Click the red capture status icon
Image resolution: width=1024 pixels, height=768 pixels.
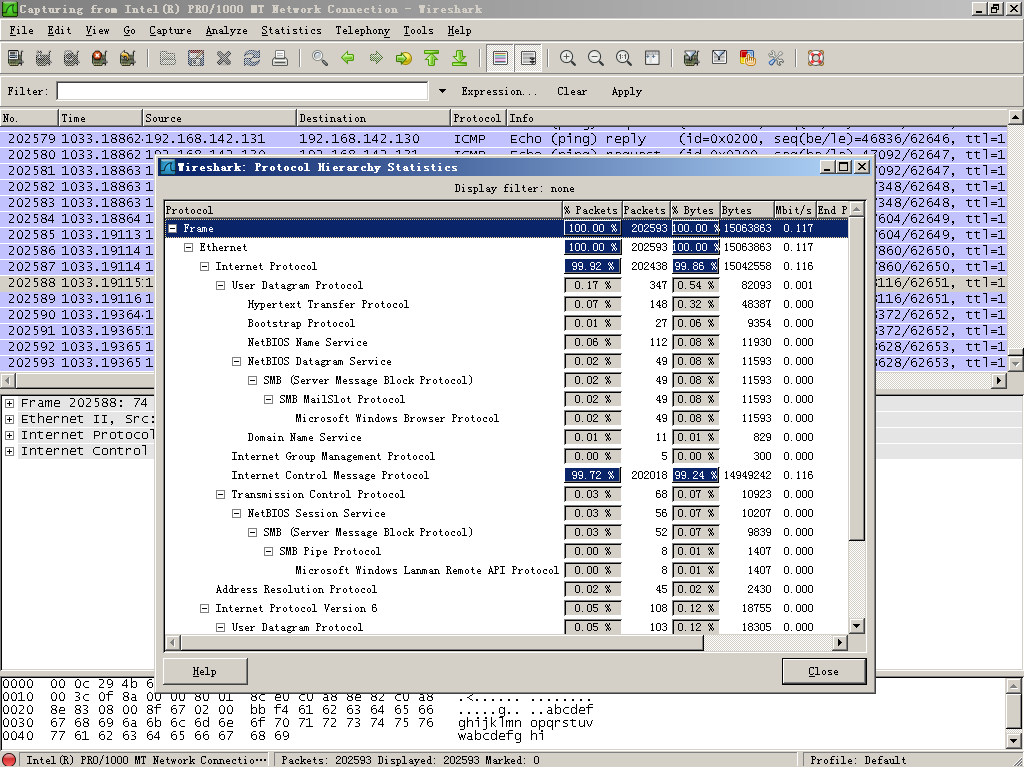tap(10, 760)
